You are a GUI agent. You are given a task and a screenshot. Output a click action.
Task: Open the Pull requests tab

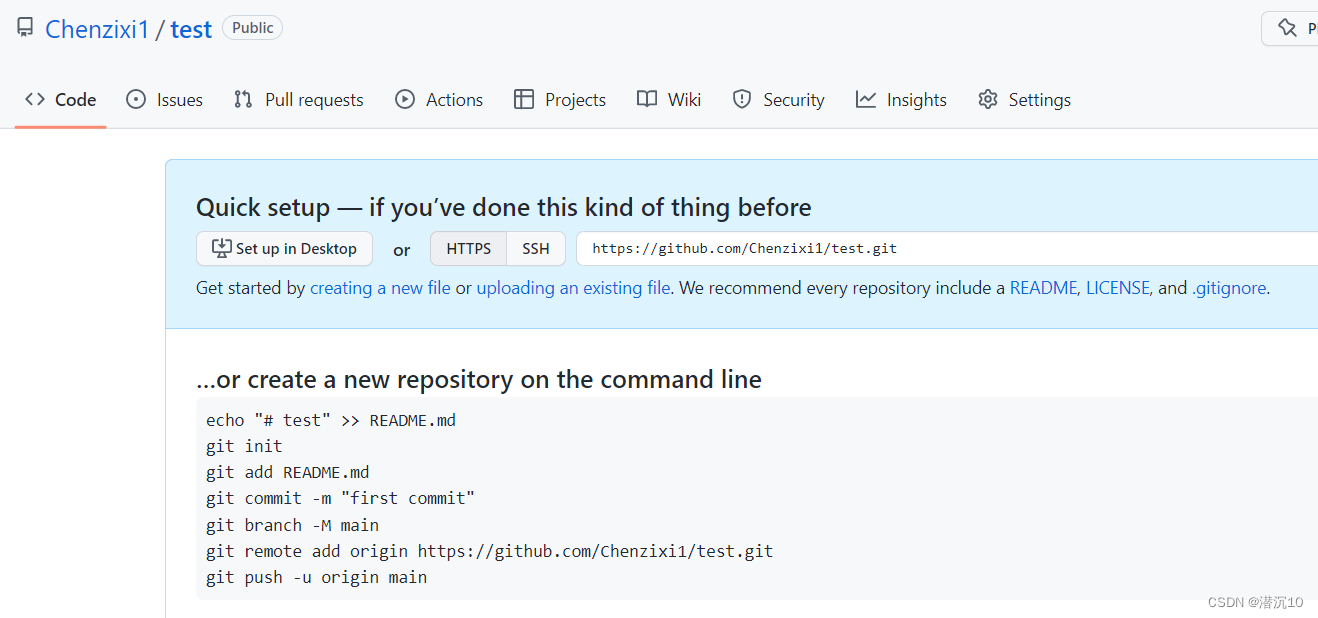click(x=299, y=99)
